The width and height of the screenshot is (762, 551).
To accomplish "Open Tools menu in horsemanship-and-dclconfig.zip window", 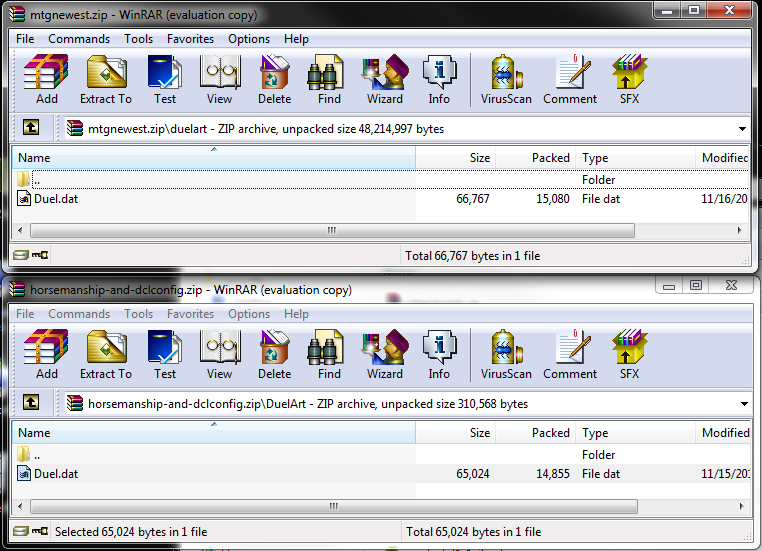I will coord(139,314).
